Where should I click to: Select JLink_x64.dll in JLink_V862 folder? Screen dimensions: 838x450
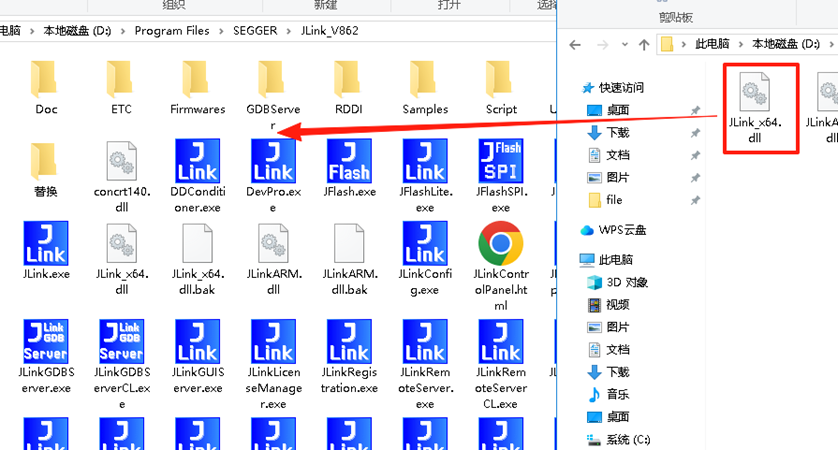click(x=121, y=243)
